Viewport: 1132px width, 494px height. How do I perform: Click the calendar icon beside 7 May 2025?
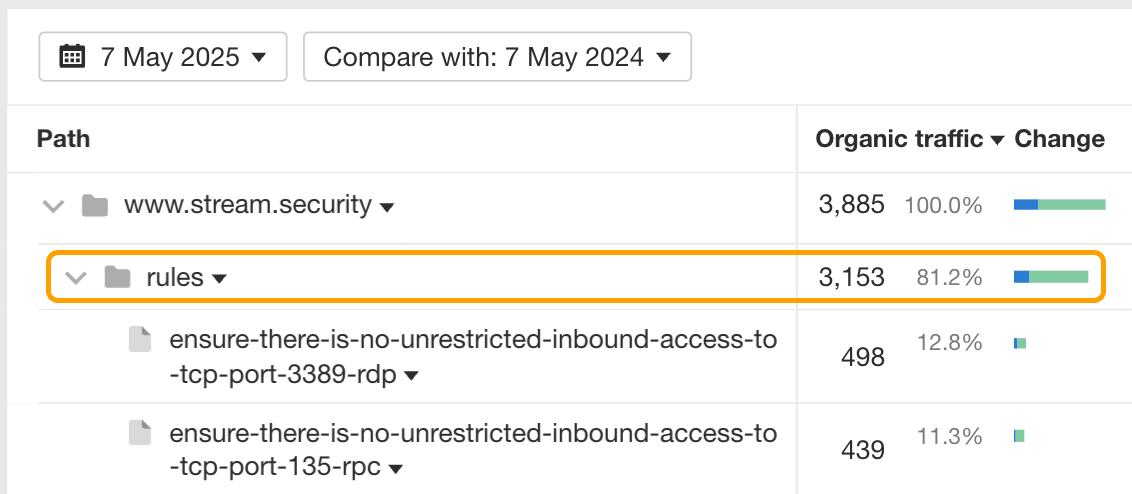tap(72, 56)
